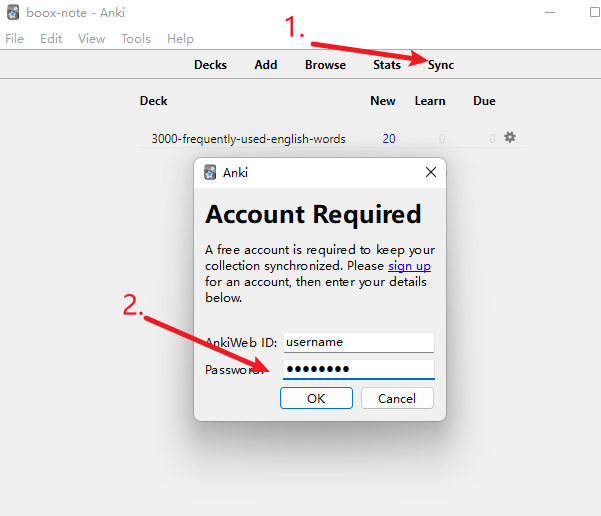Click the new card count 20
The image size is (601, 516).
point(389,138)
